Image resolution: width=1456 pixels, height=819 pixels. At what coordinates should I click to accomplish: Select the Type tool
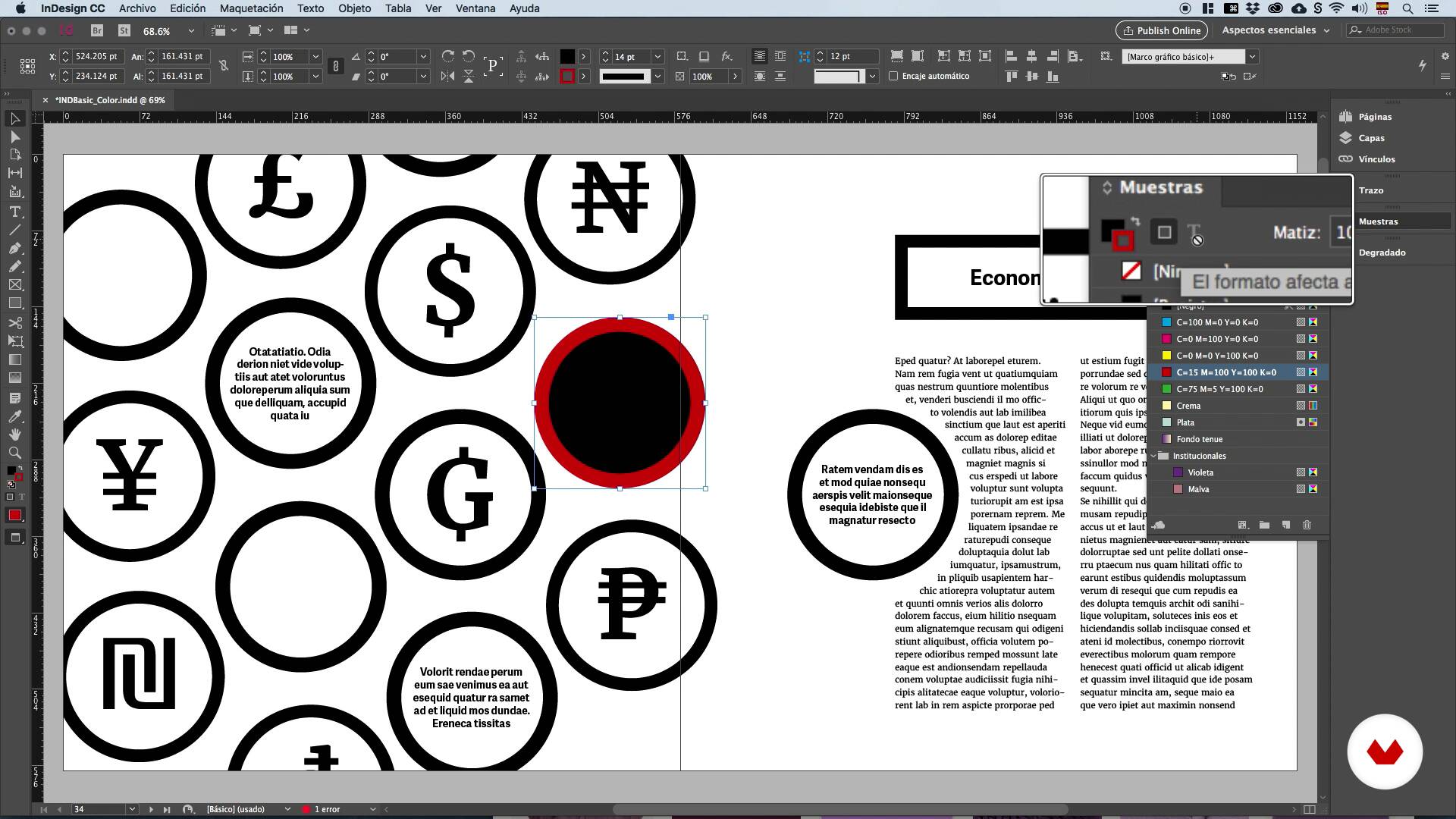coord(14,212)
